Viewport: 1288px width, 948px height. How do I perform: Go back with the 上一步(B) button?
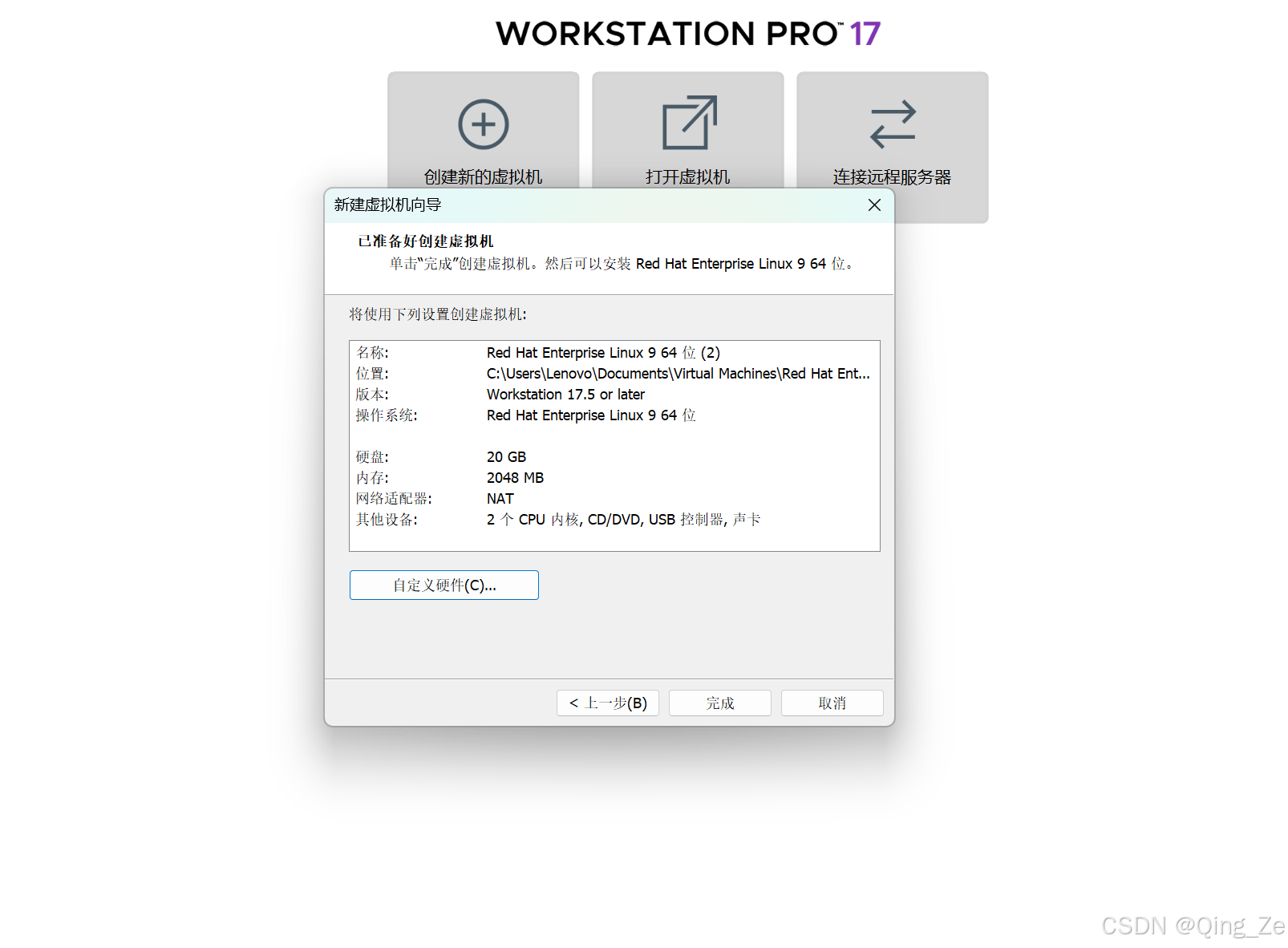click(608, 703)
